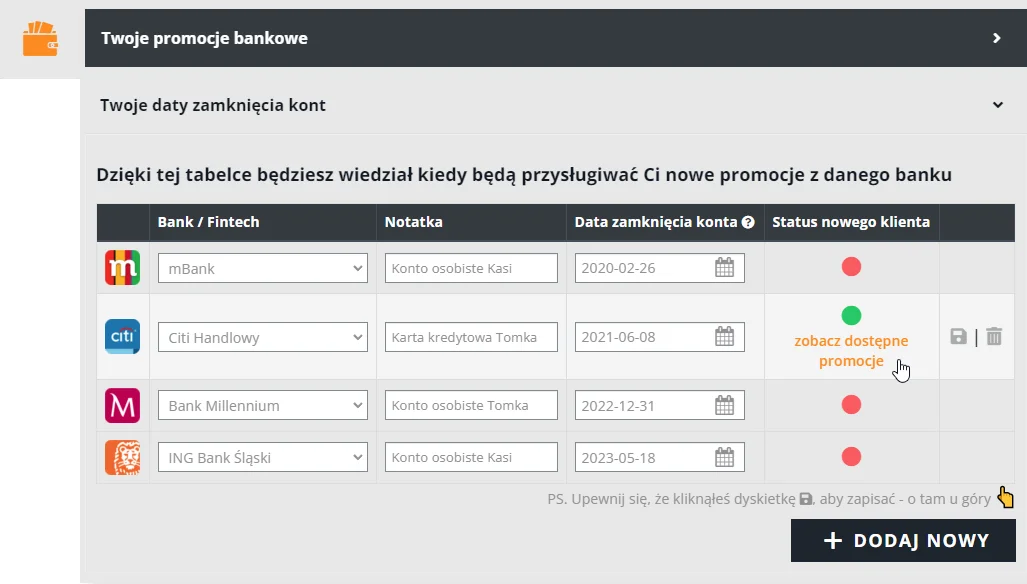Click the green status dot for Citi Handlowy
The width and height of the screenshot is (1027, 584).
tap(851, 316)
